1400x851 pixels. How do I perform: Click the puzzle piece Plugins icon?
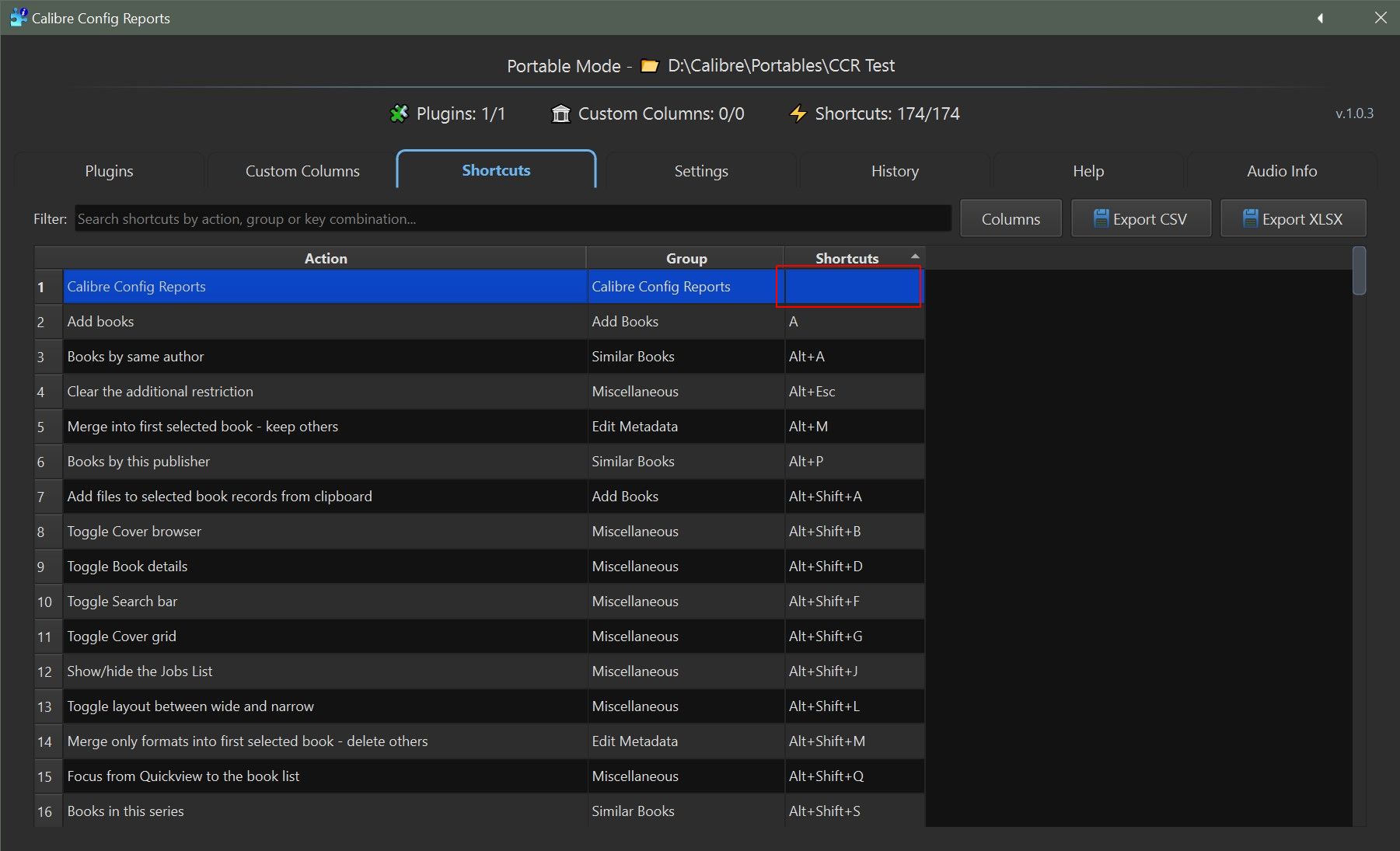click(399, 113)
